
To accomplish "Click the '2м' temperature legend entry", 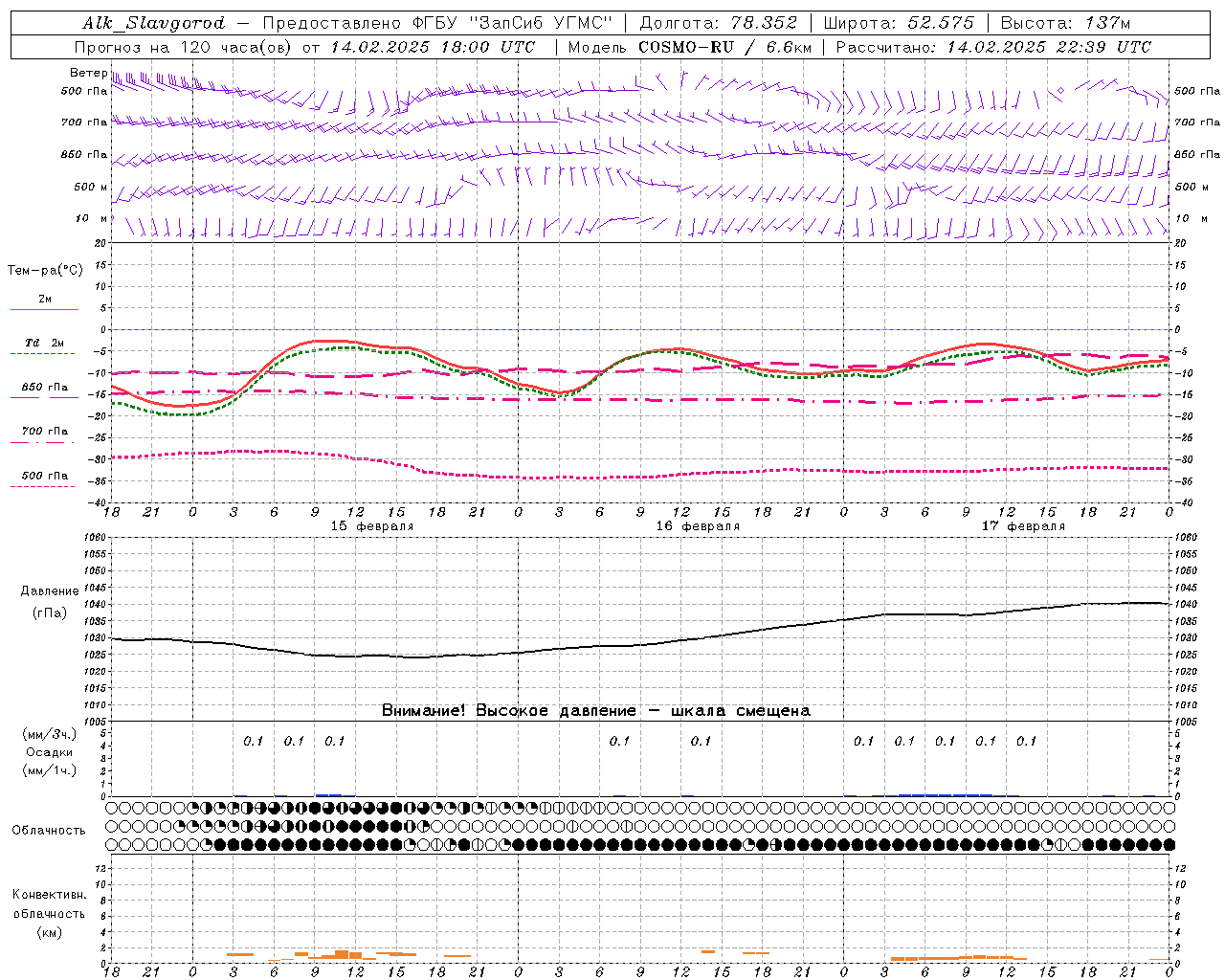I will tap(45, 300).
